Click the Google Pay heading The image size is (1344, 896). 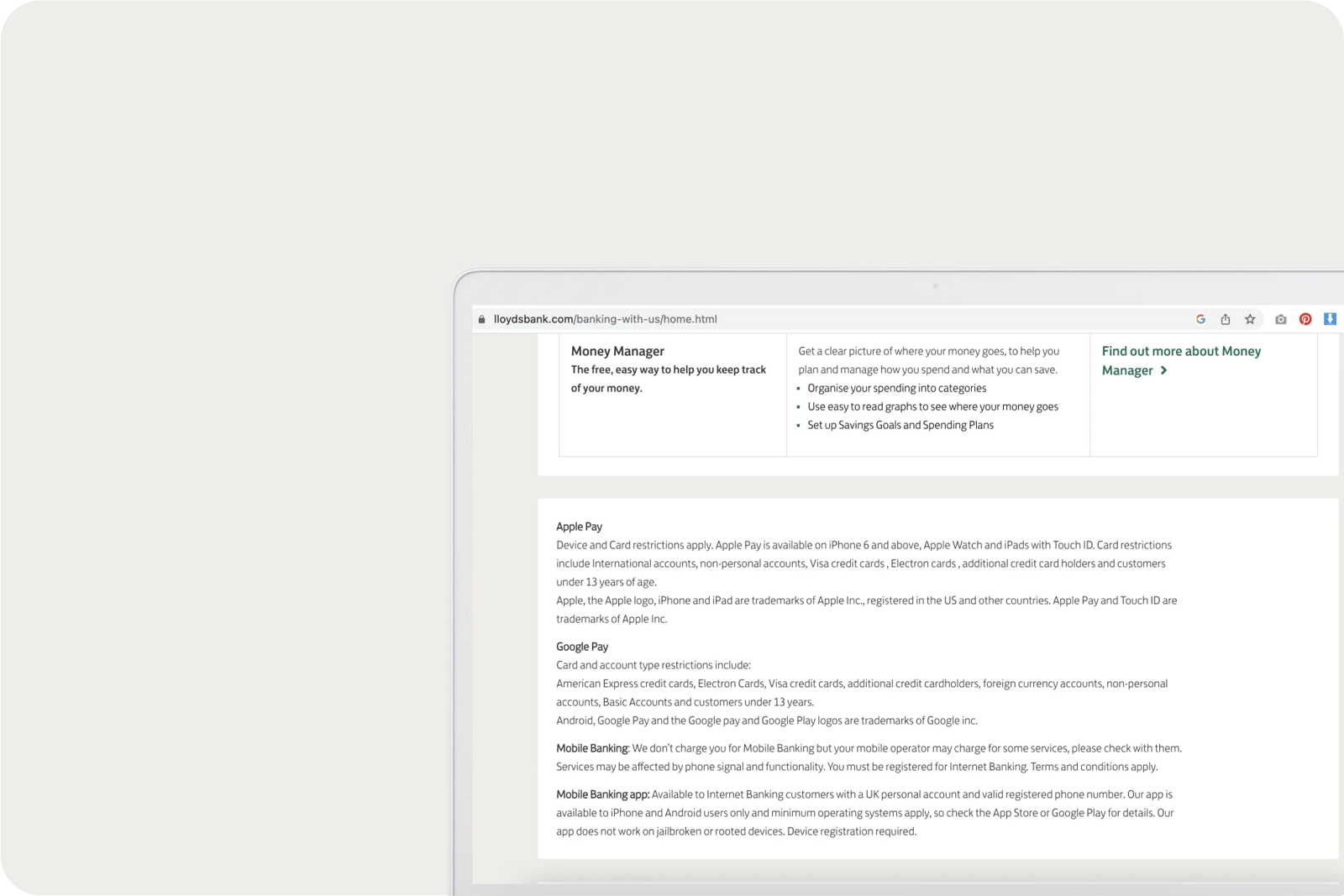pyautogui.click(x=581, y=647)
